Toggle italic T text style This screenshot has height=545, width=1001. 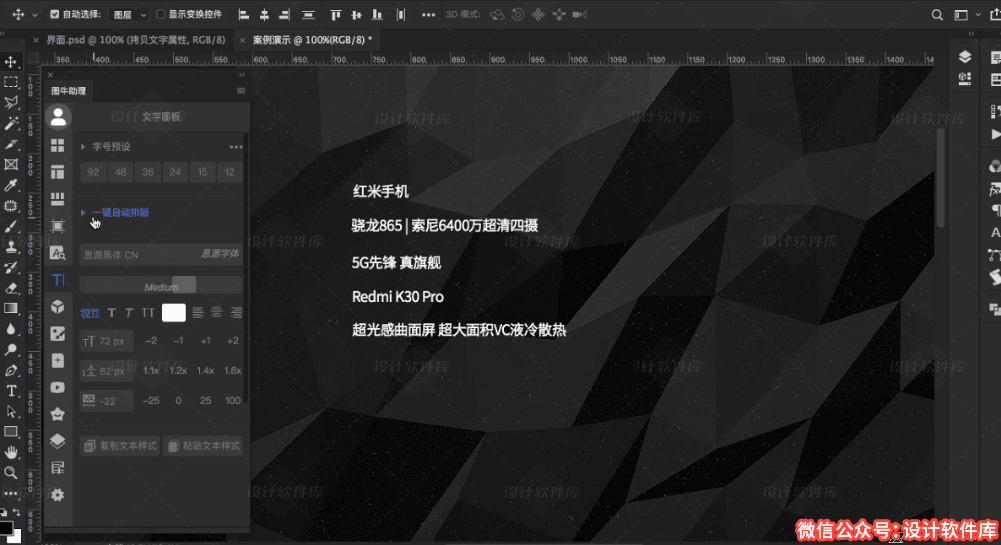[x=130, y=313]
